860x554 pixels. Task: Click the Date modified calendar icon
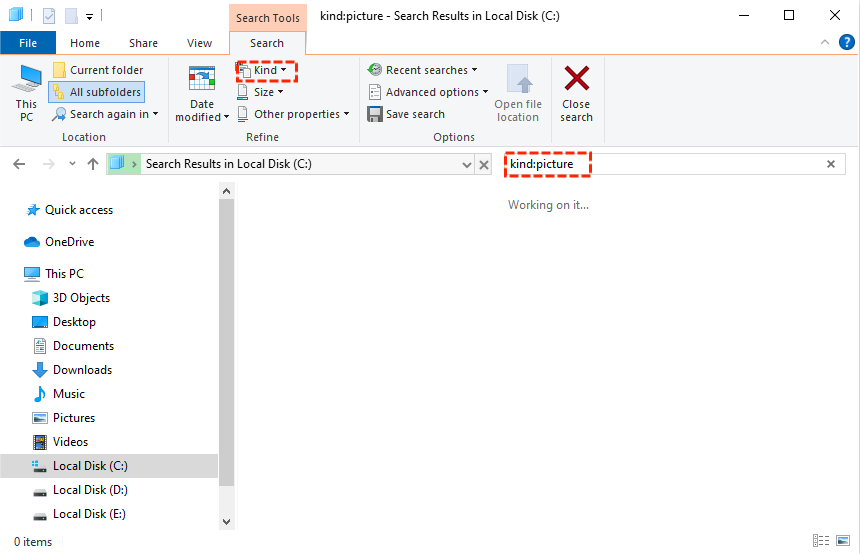tap(202, 78)
